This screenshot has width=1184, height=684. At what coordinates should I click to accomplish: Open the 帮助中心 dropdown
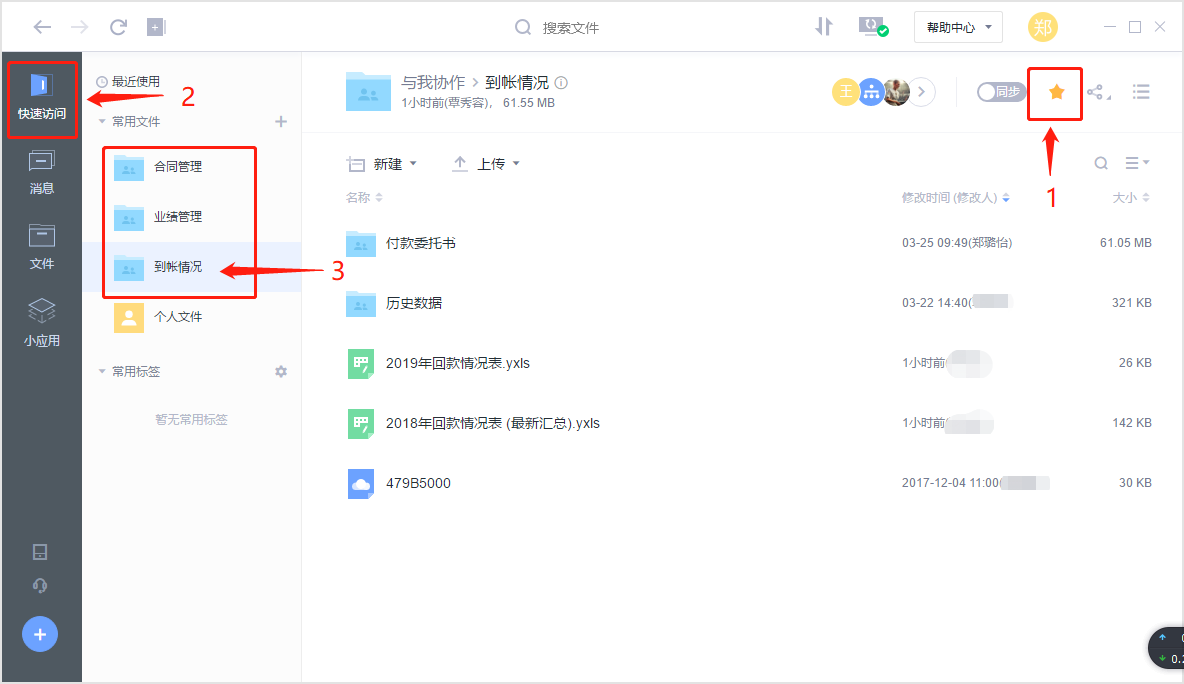tap(957, 27)
